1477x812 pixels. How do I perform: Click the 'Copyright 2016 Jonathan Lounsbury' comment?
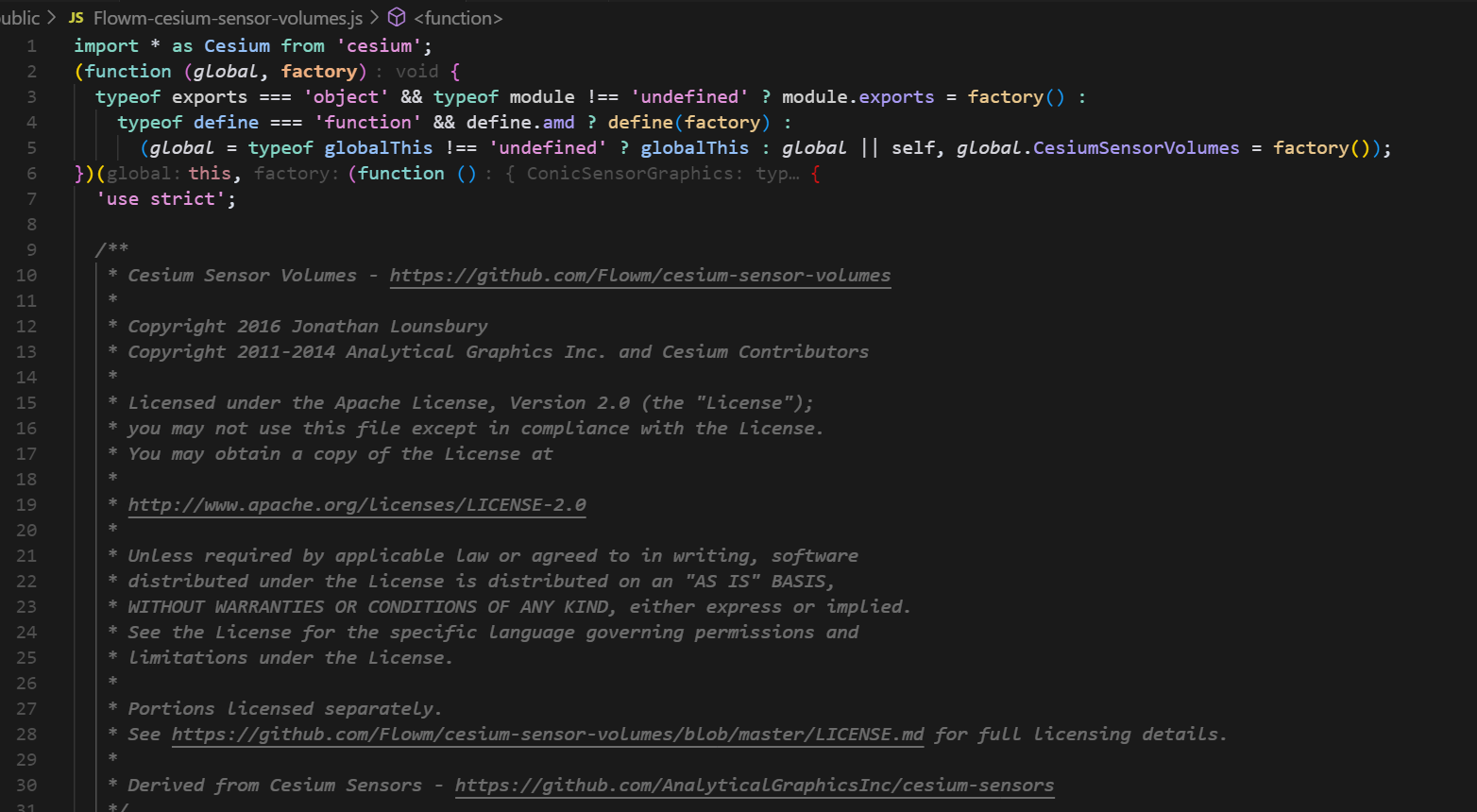click(x=308, y=326)
